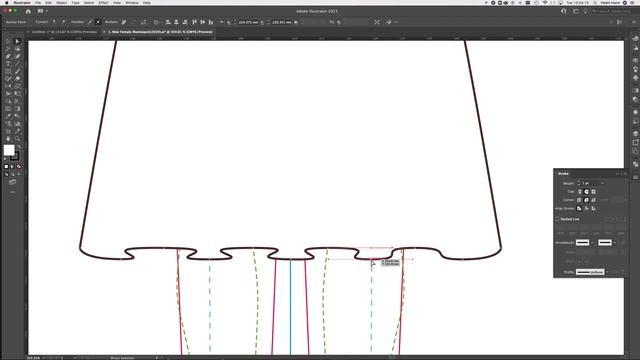Open the Object menu

(x=62, y=2)
